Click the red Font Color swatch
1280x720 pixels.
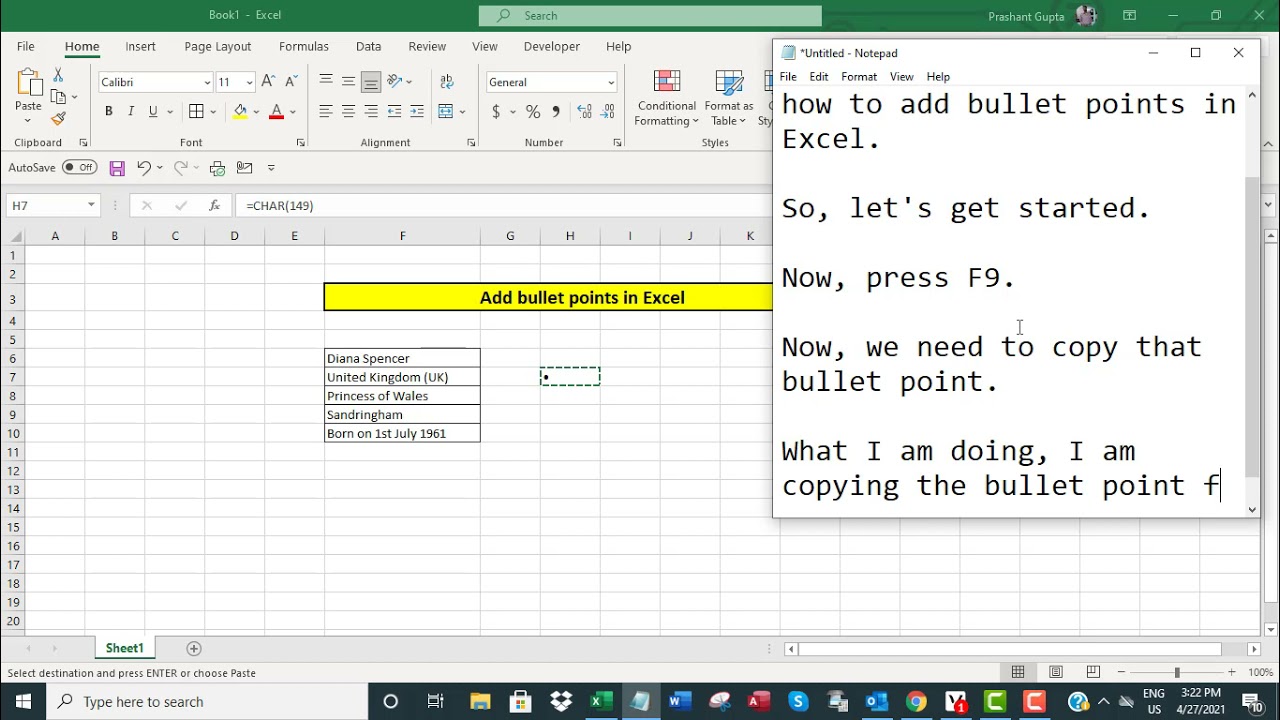(277, 111)
